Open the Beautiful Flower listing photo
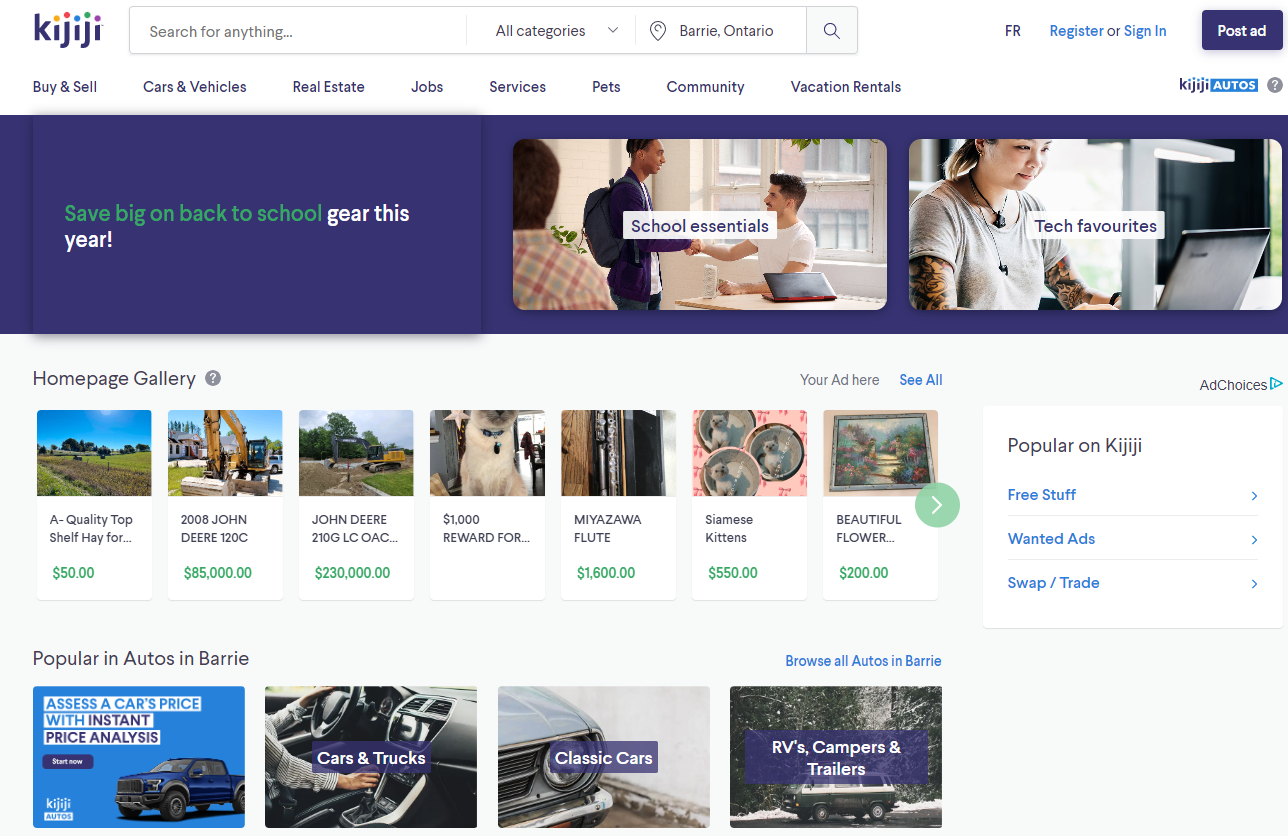This screenshot has height=836, width=1288. pos(880,453)
